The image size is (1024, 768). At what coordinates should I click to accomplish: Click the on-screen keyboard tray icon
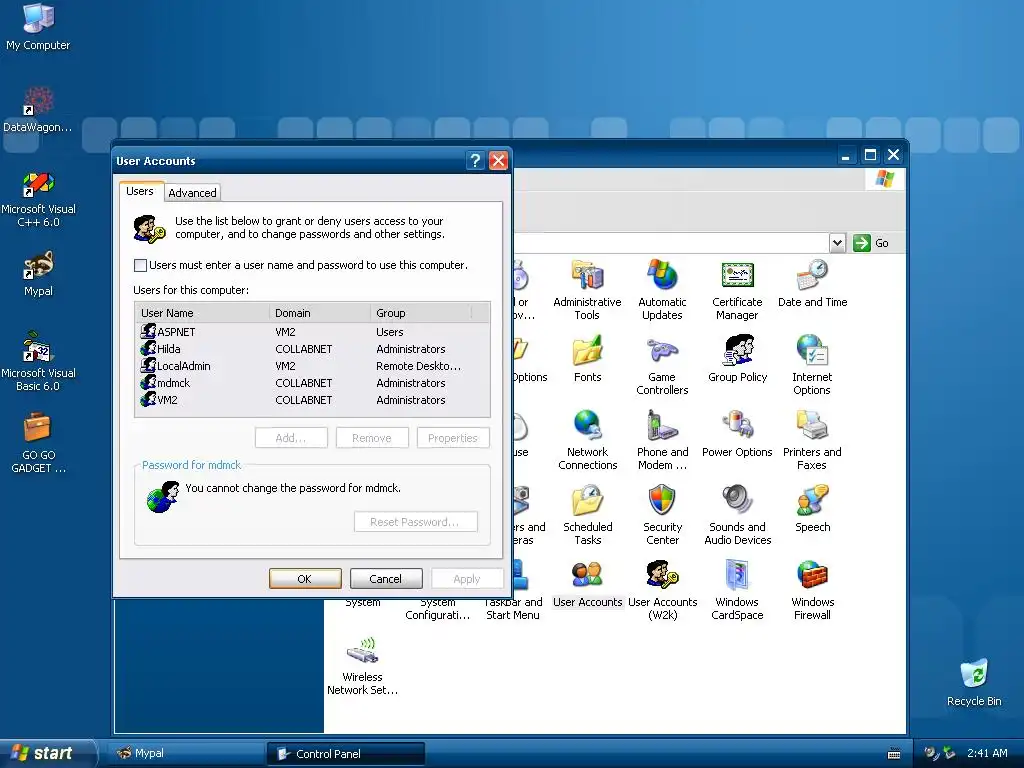[x=894, y=754]
